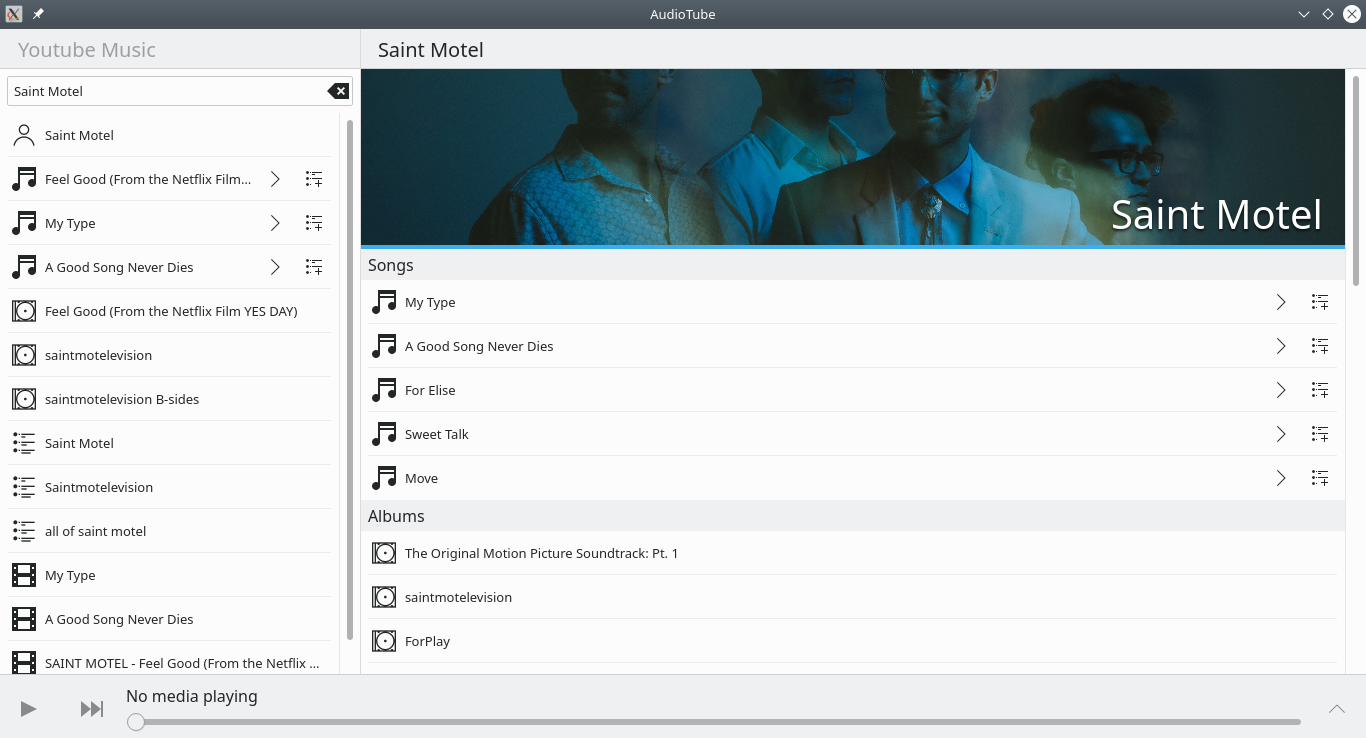Click the Saint Motel banner image
The image size is (1366, 738).
point(853,157)
